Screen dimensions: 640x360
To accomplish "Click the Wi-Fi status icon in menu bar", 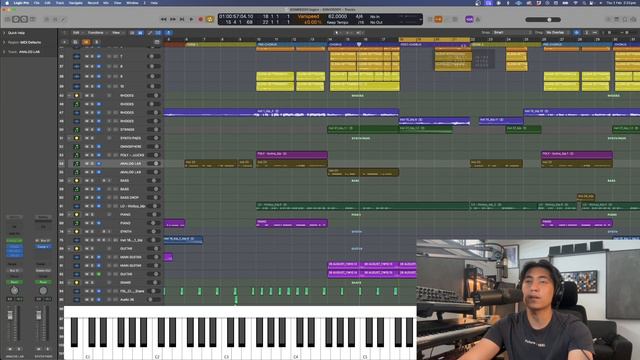I will pos(576,3).
